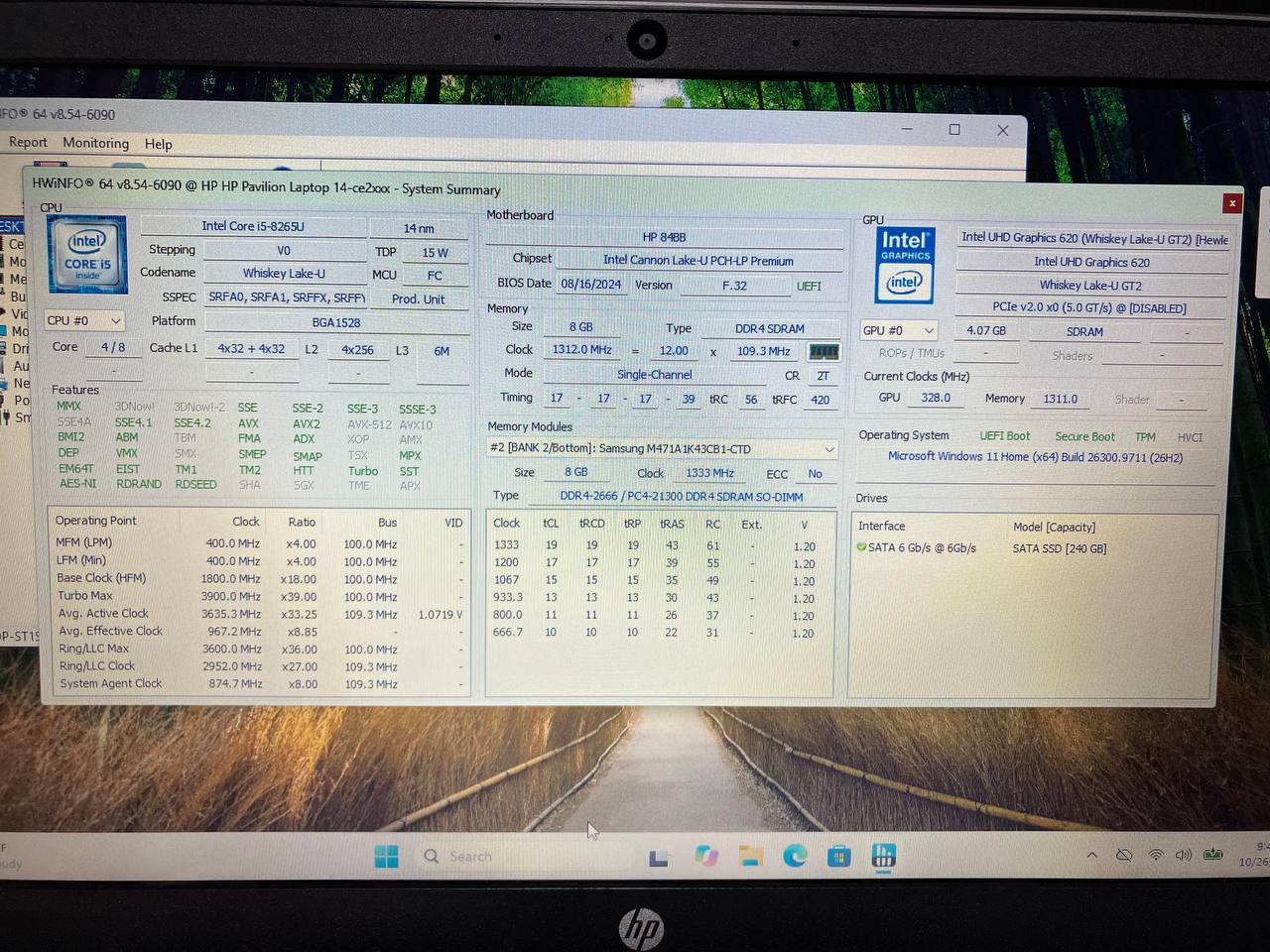
Task: Open Microsoft Store from the taskbar
Action: click(839, 856)
